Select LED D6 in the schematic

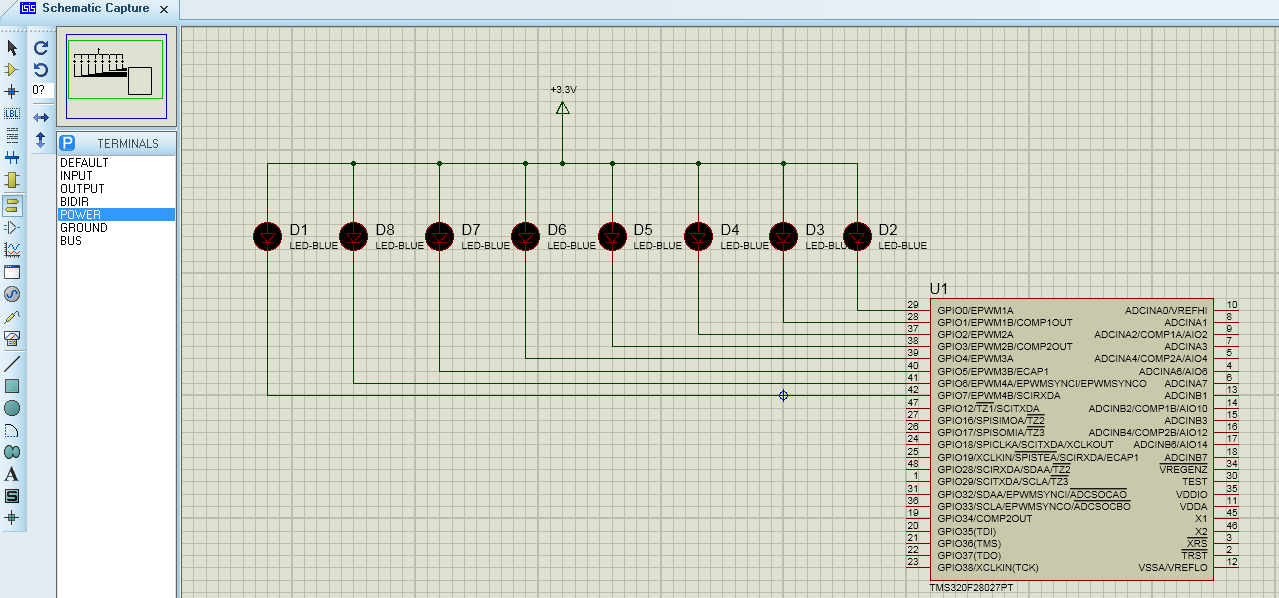click(526, 236)
